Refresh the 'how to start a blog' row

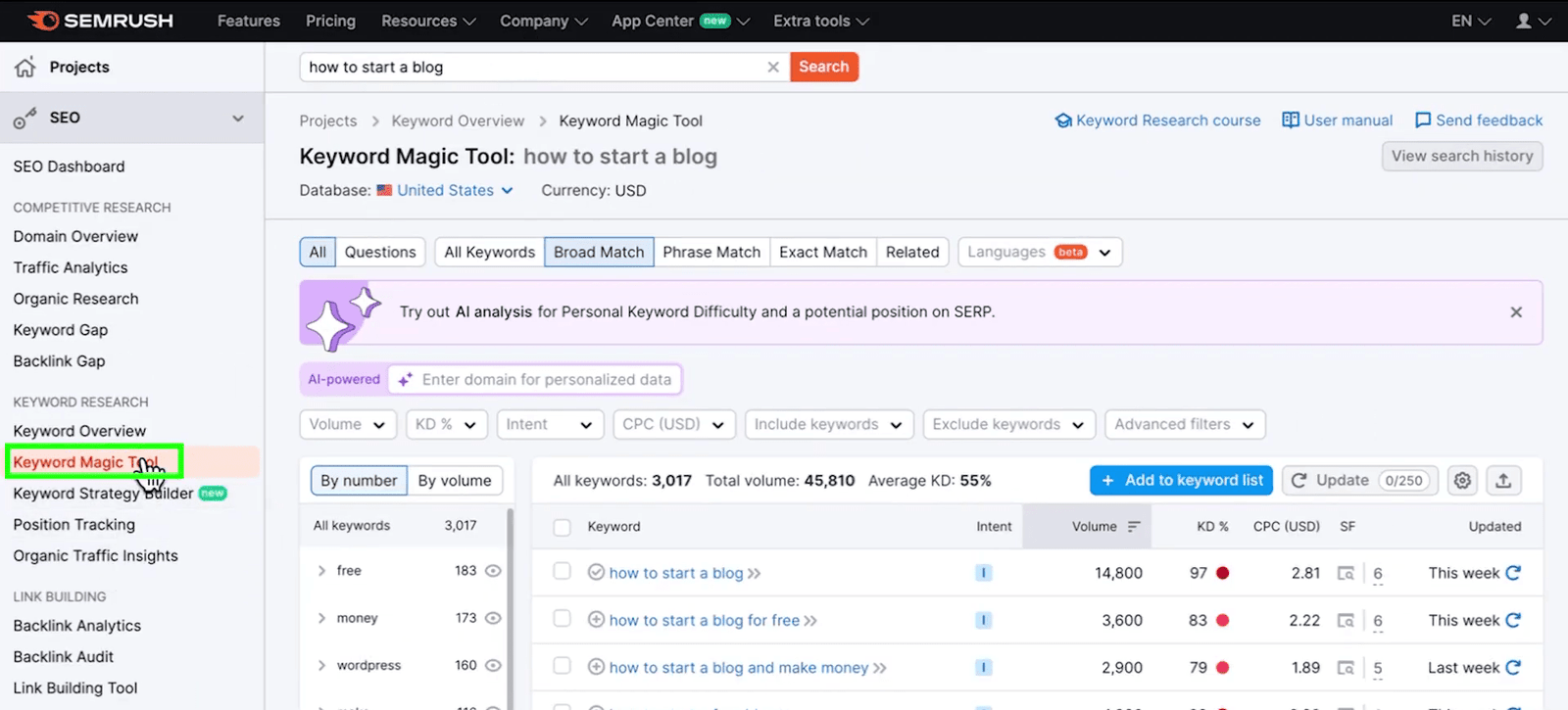1513,573
